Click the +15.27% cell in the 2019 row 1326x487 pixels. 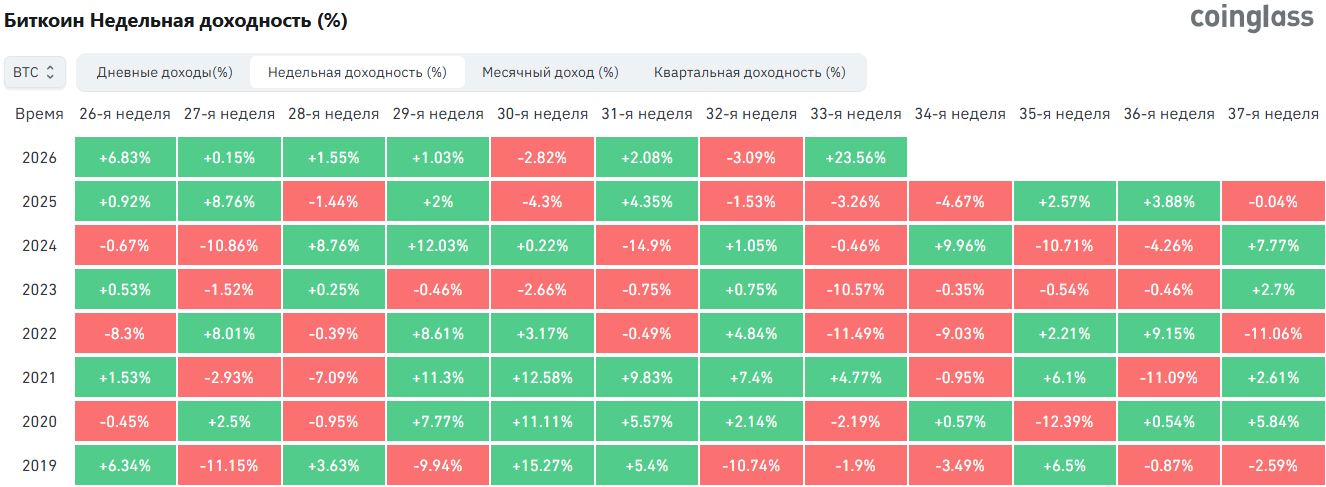(542, 465)
